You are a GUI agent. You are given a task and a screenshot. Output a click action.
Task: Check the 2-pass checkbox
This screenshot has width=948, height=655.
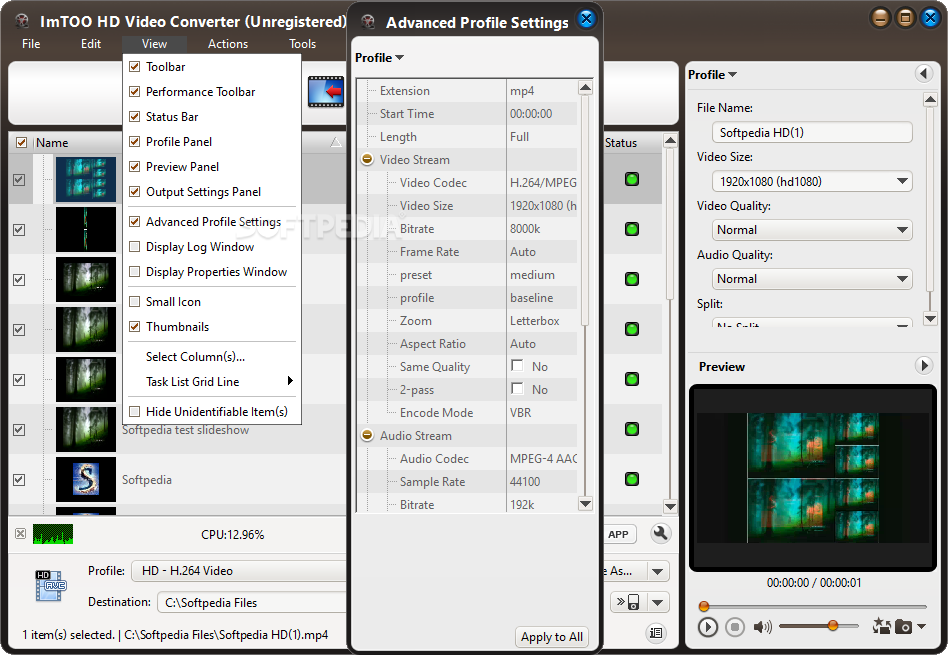coord(517,388)
